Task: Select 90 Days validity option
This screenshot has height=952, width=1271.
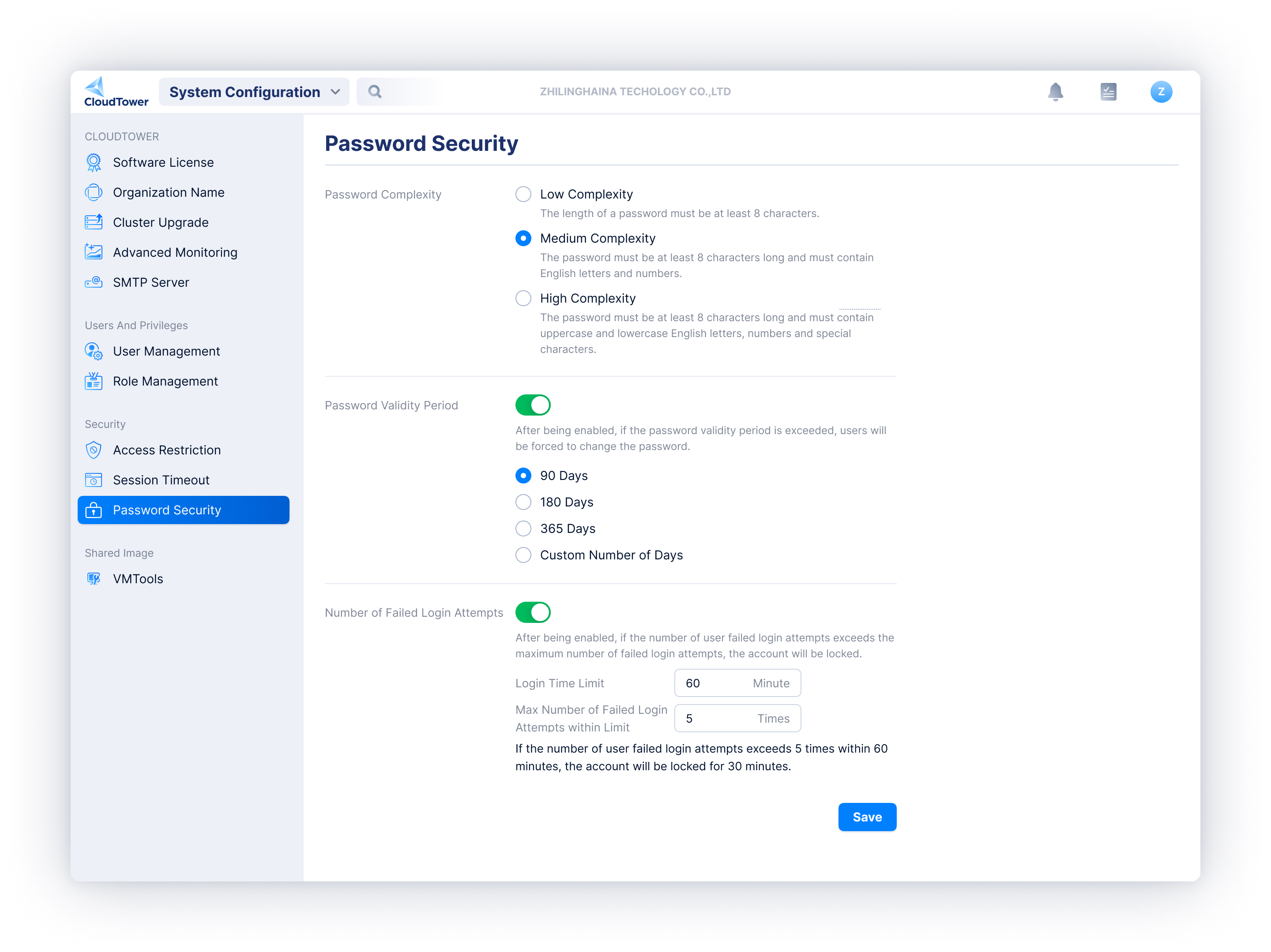Action: click(523, 476)
